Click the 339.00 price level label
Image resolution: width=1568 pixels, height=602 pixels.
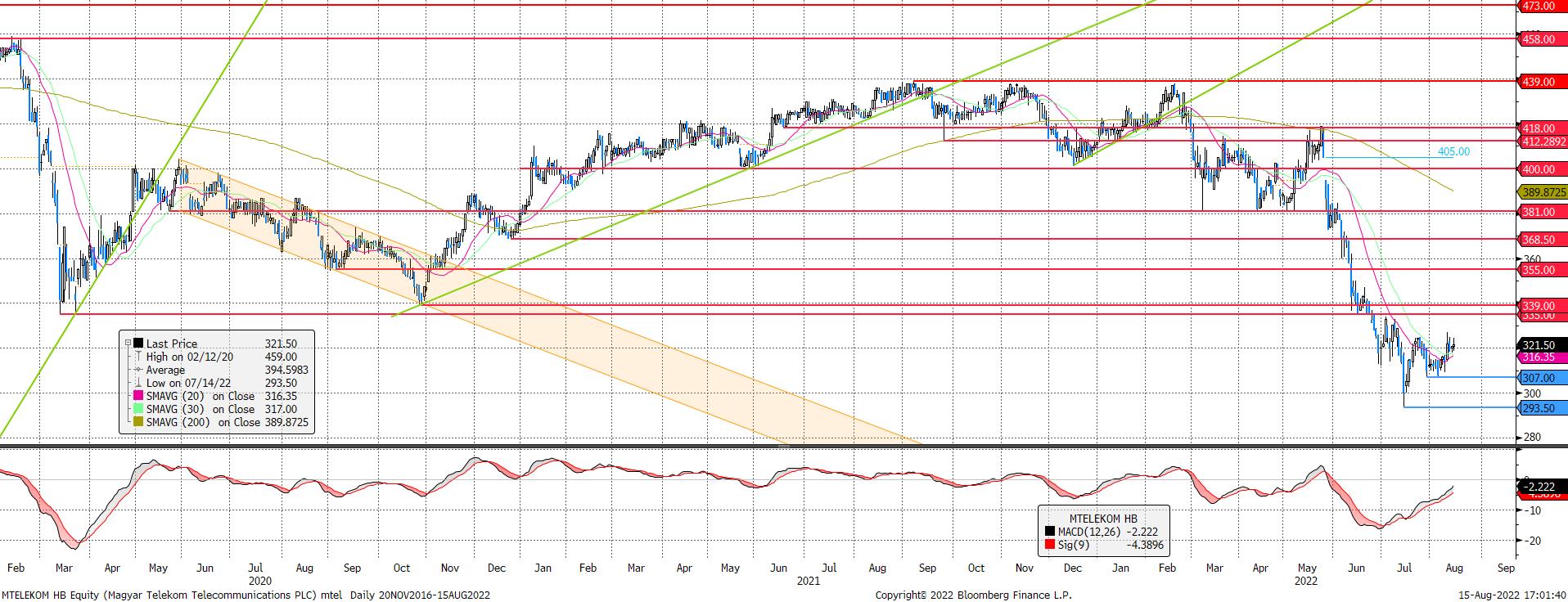coord(1543,306)
